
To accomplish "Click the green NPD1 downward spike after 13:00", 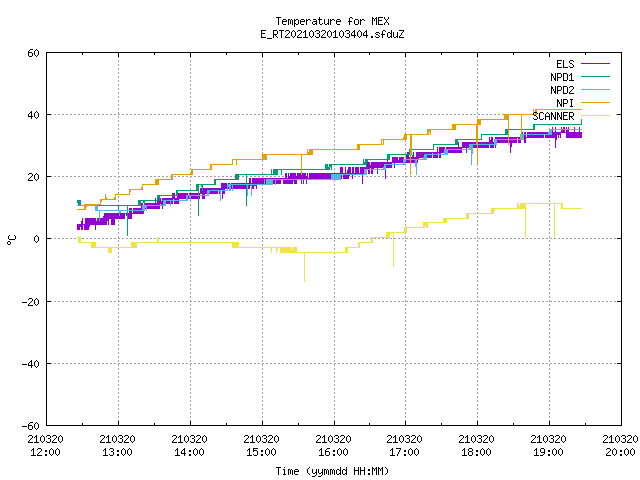I will (127, 221).
